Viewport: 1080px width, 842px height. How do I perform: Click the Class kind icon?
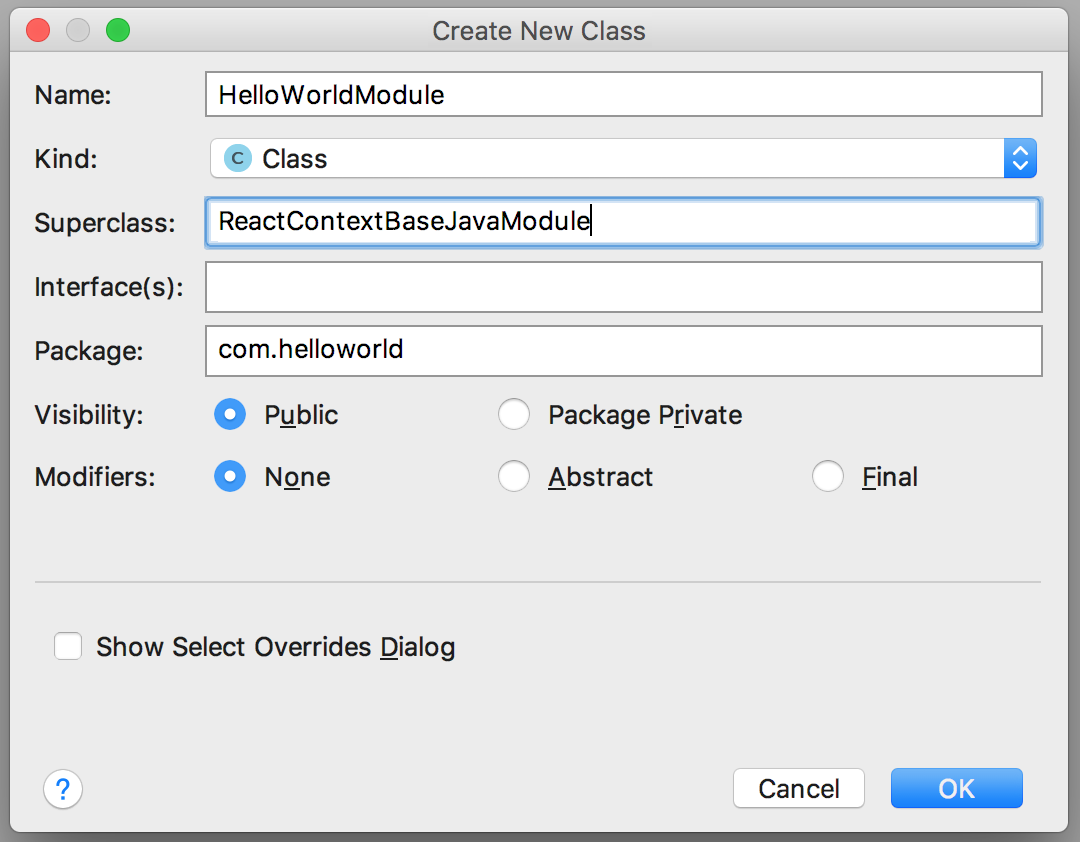[x=237, y=158]
